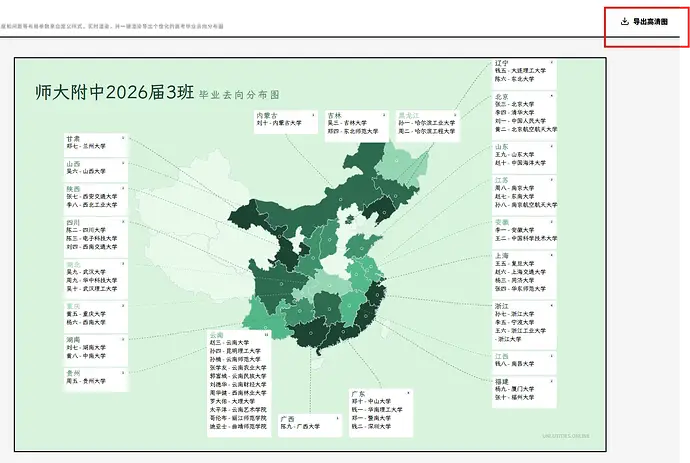Screen dimensions: 690x463
Task: Select the entry 陈九 - 广西大学
Action: pyautogui.click(x=300, y=426)
